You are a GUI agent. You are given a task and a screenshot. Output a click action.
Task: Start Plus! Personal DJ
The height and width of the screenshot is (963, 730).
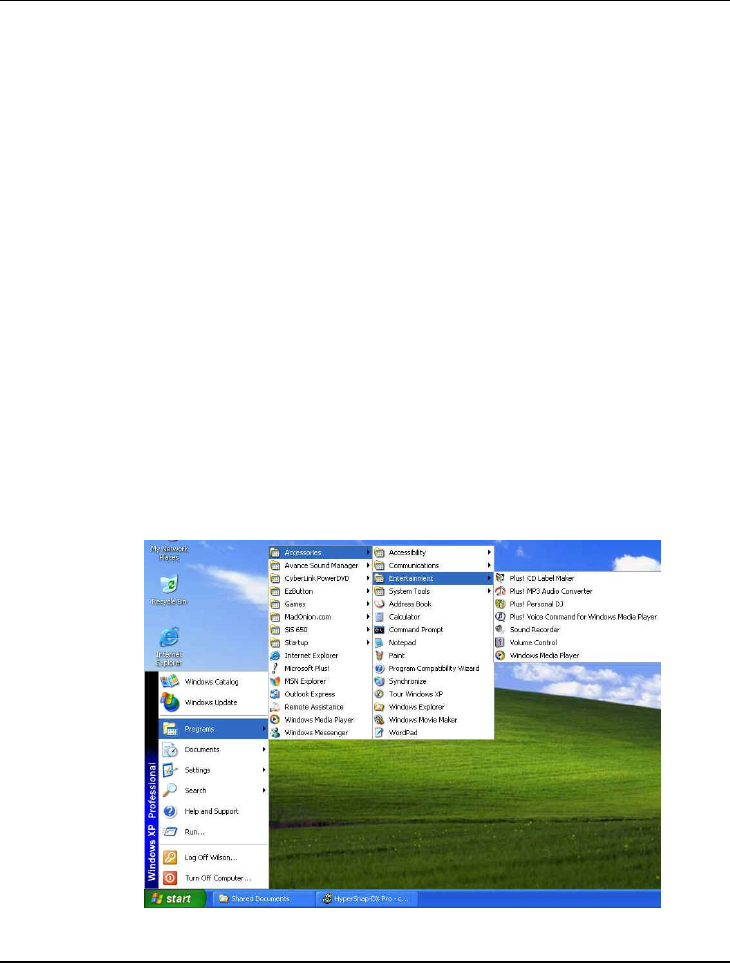577,604
